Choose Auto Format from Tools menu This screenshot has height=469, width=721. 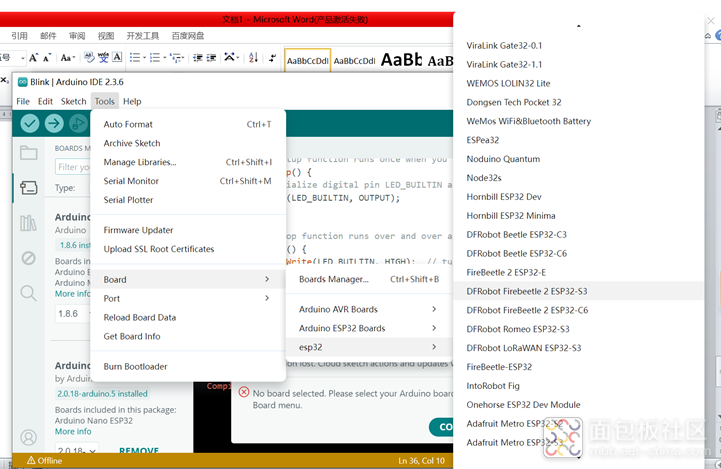128,124
